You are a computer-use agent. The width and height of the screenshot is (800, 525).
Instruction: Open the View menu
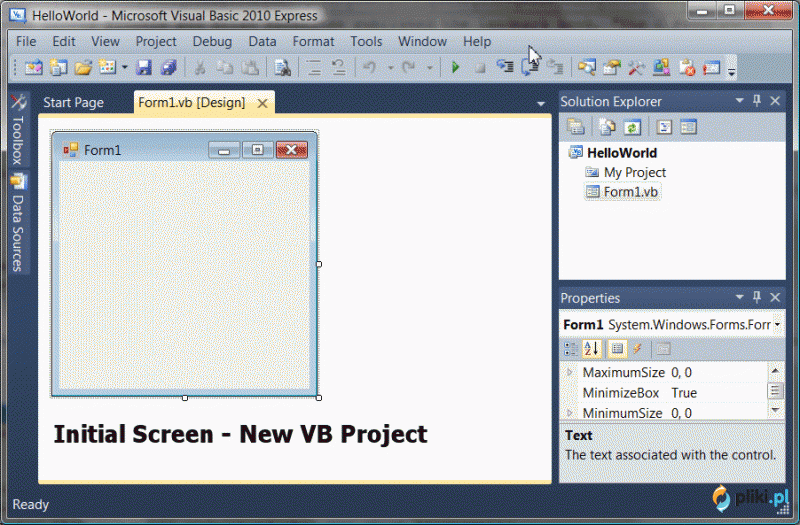coord(105,41)
